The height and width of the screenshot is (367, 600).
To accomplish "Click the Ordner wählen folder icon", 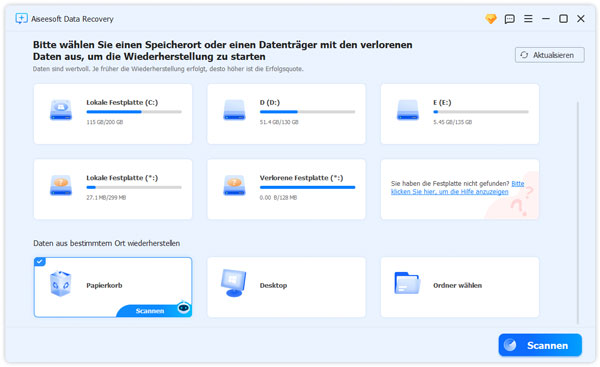I will 407,283.
